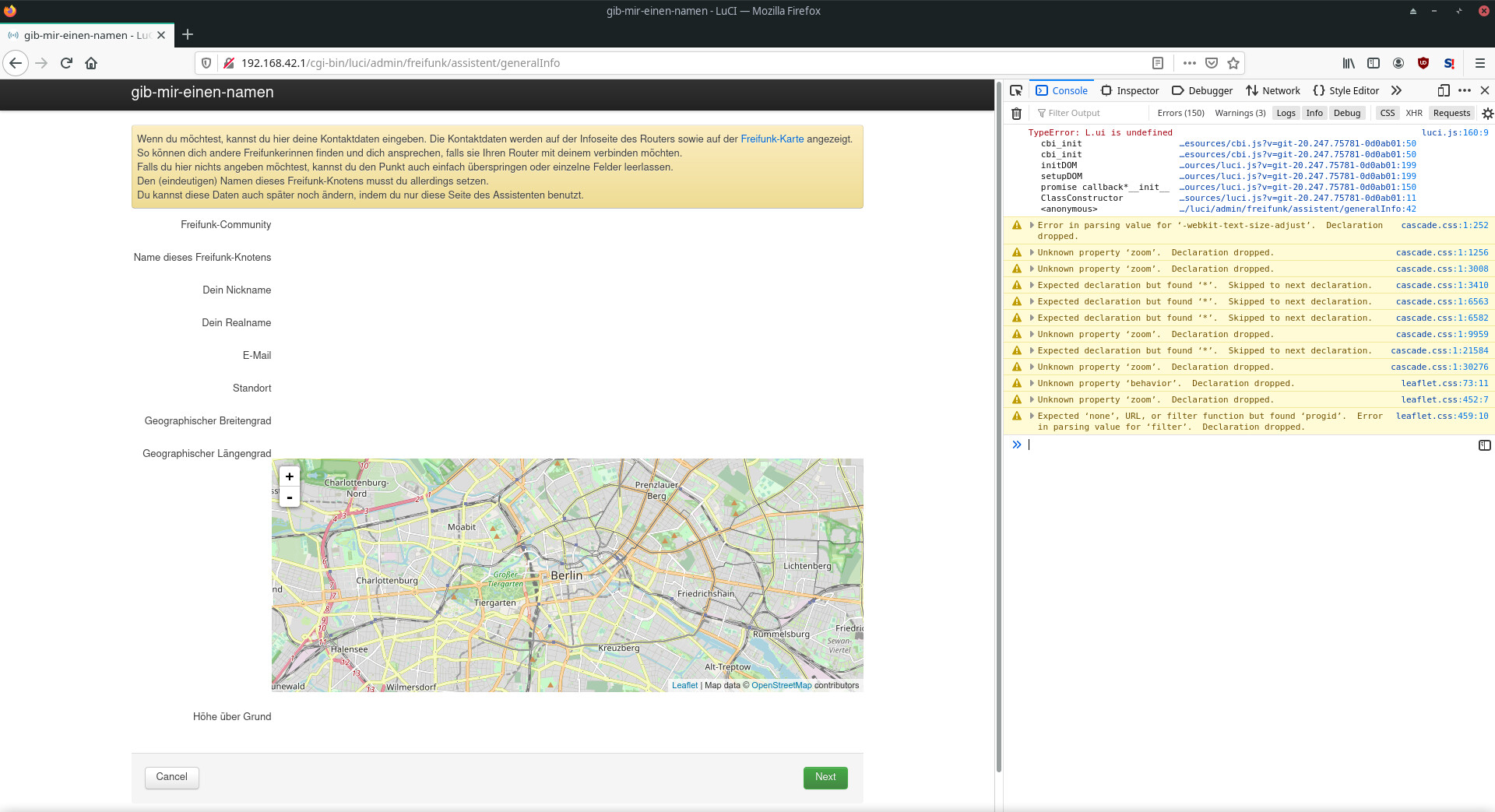Open the devtools overflow (…) menu
The width and height of the screenshot is (1495, 812).
tap(1465, 90)
